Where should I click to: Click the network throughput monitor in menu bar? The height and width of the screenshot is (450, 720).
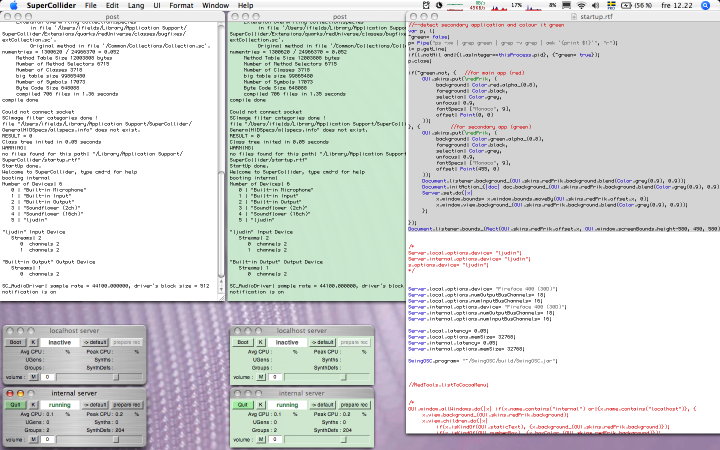pyautogui.click(x=478, y=6)
